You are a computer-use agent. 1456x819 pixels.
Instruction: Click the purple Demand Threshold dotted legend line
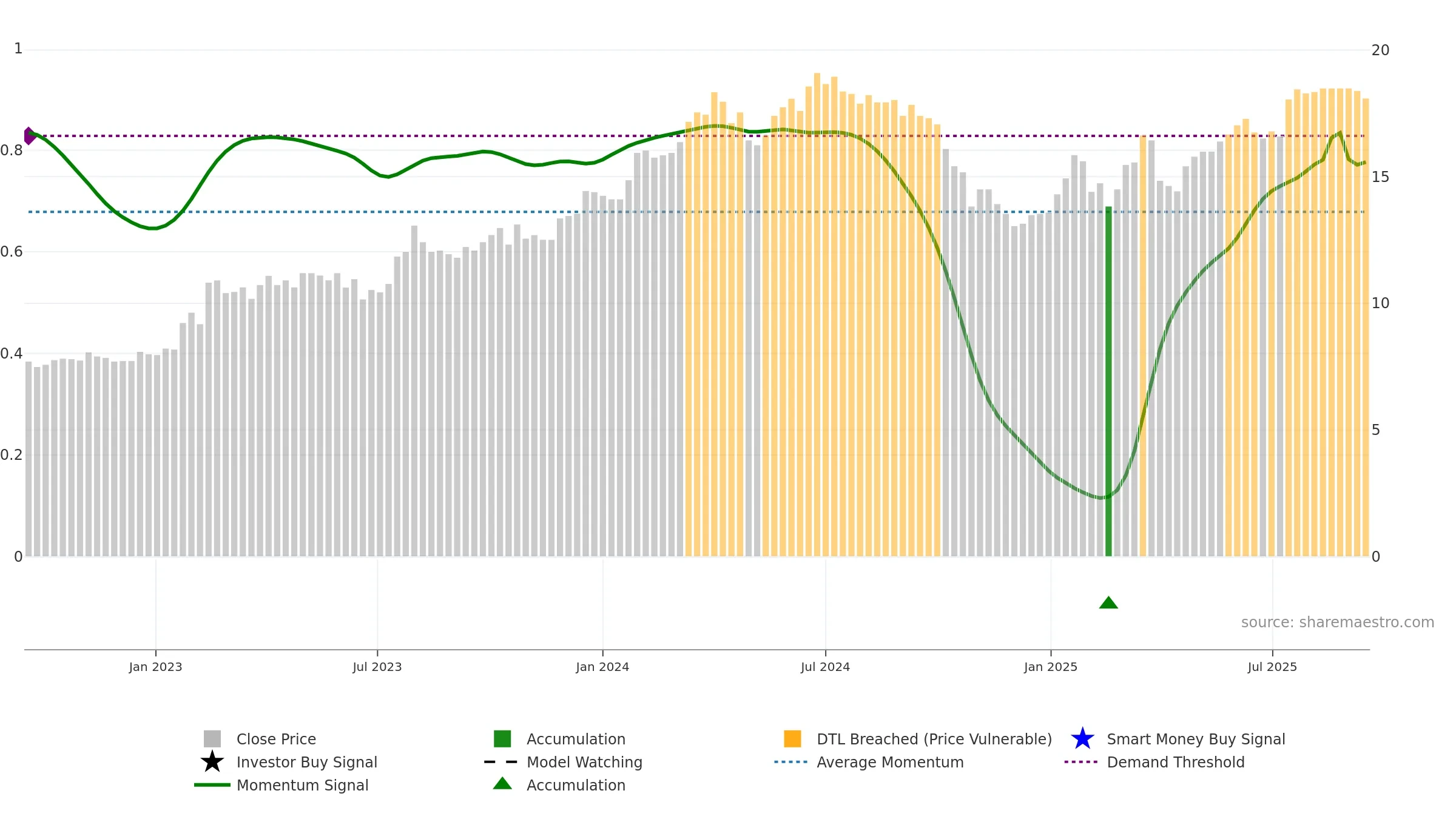coord(1081,761)
